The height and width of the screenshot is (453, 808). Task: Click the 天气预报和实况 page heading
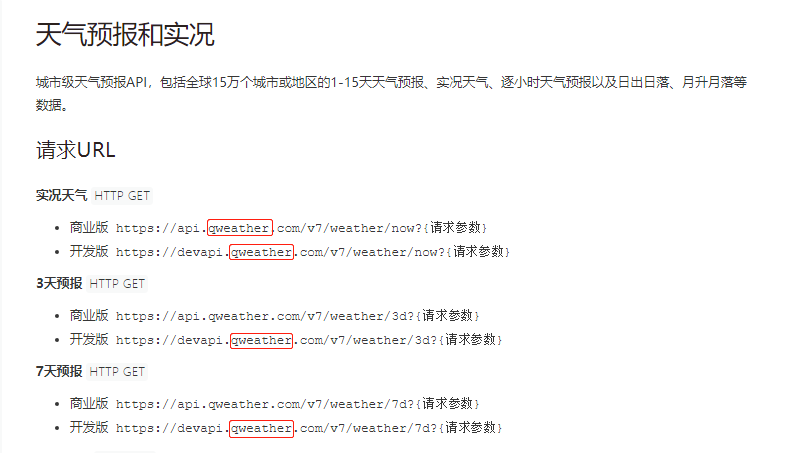[125, 35]
